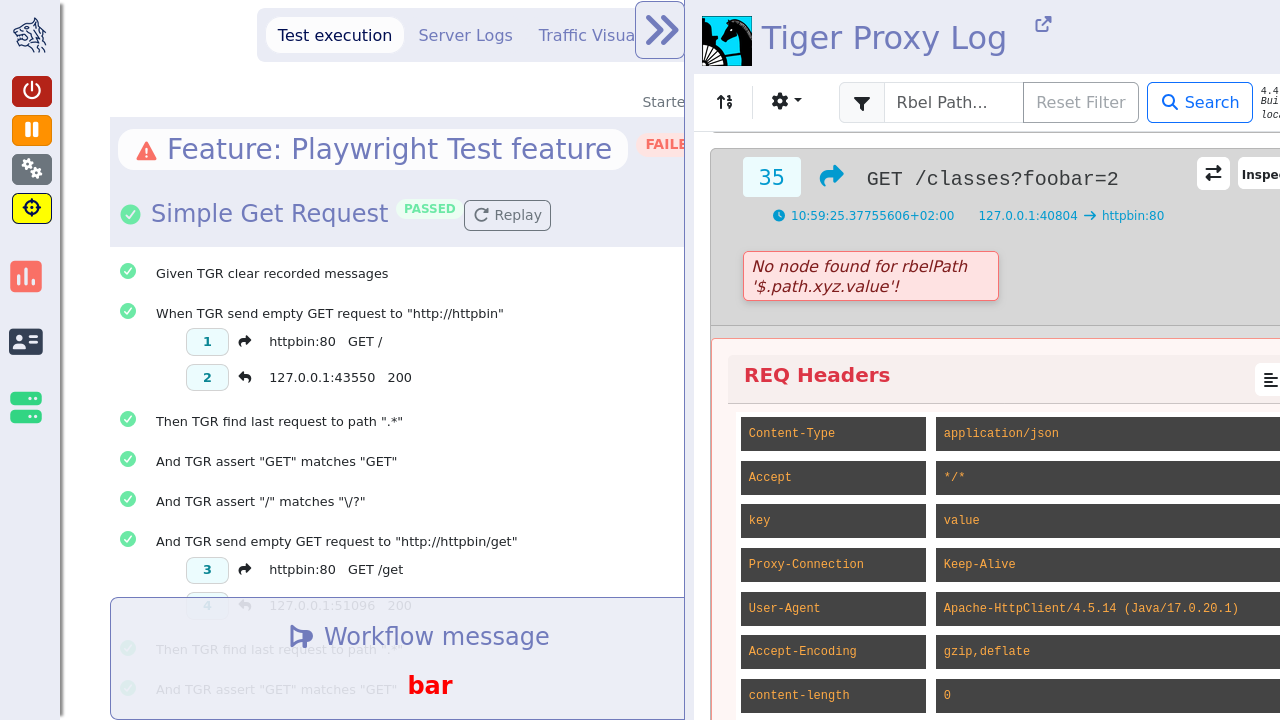Click the REQ Headers alignment icon
Image resolution: width=1280 pixels, height=720 pixels.
[1270, 380]
